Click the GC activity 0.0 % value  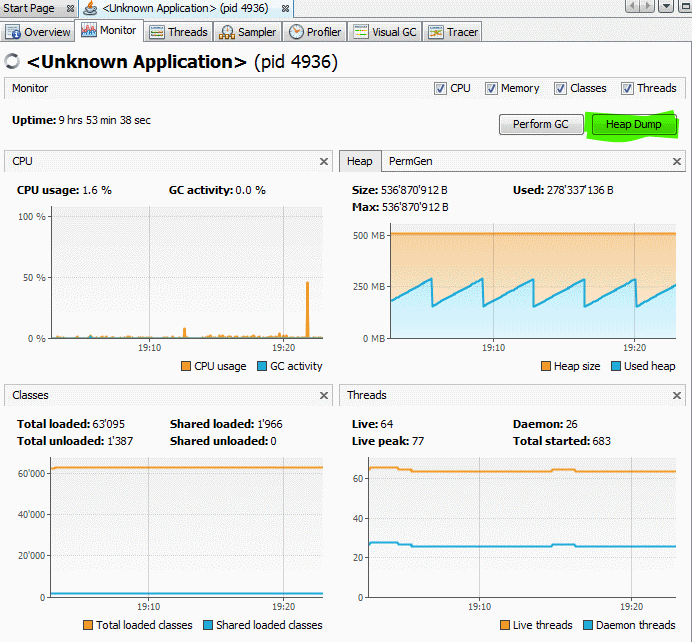(251, 191)
